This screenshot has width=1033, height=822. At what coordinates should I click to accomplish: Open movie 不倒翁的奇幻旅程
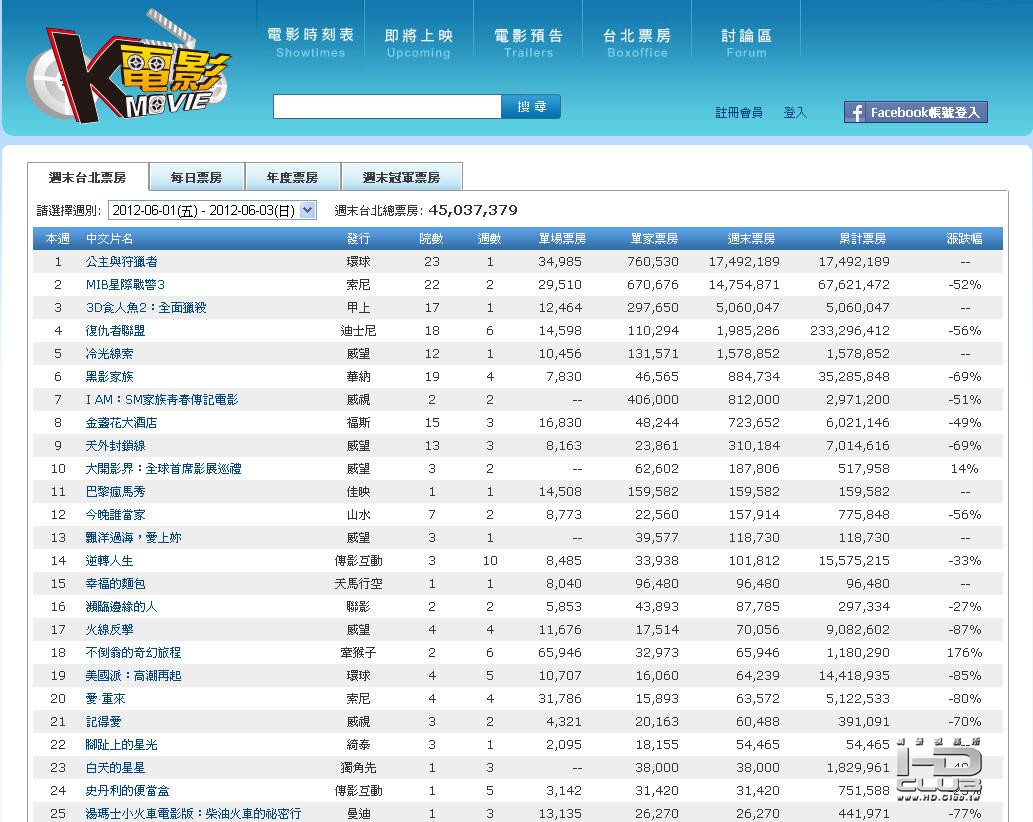134,653
